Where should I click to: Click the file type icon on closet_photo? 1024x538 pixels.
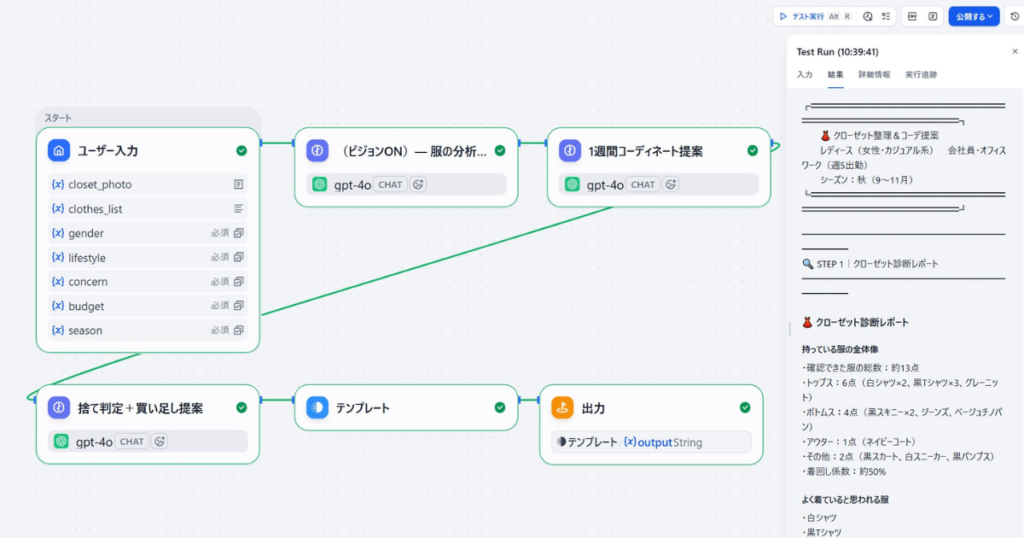(x=238, y=185)
